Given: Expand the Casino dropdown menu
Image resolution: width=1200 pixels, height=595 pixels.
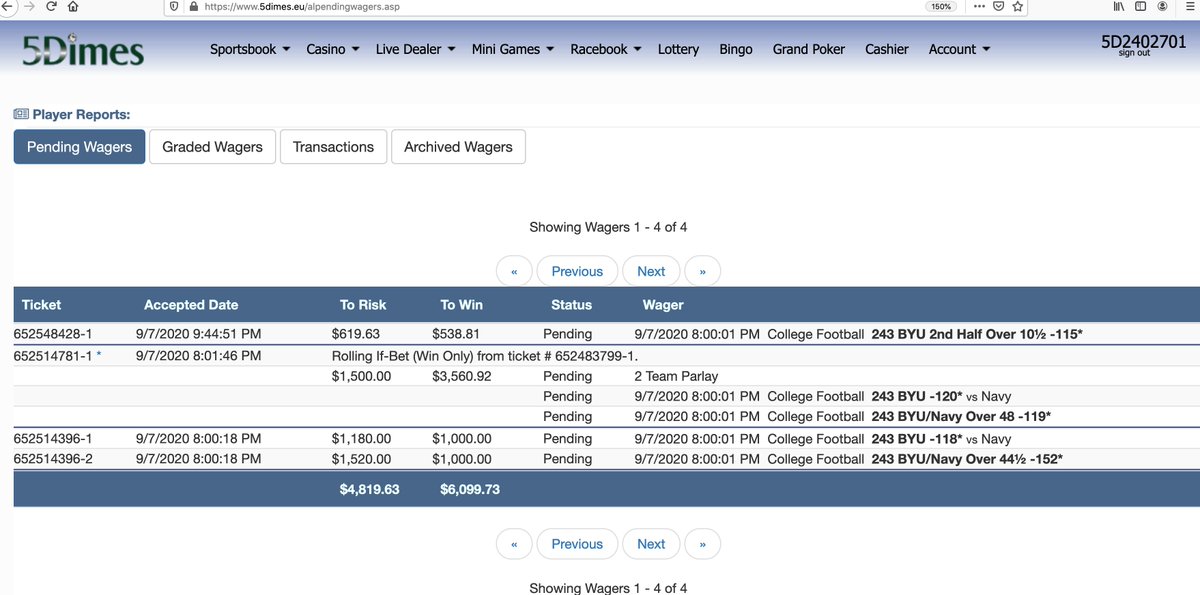Looking at the screenshot, I should tap(333, 49).
